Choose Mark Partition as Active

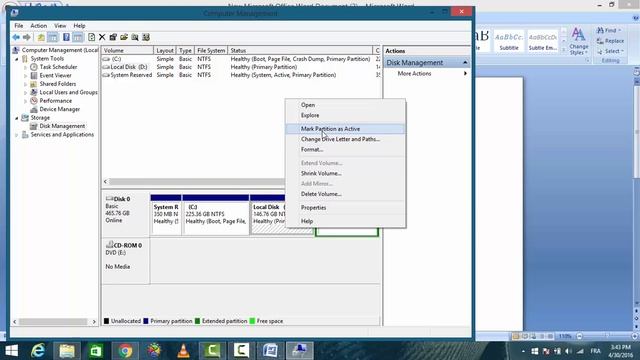(345, 129)
